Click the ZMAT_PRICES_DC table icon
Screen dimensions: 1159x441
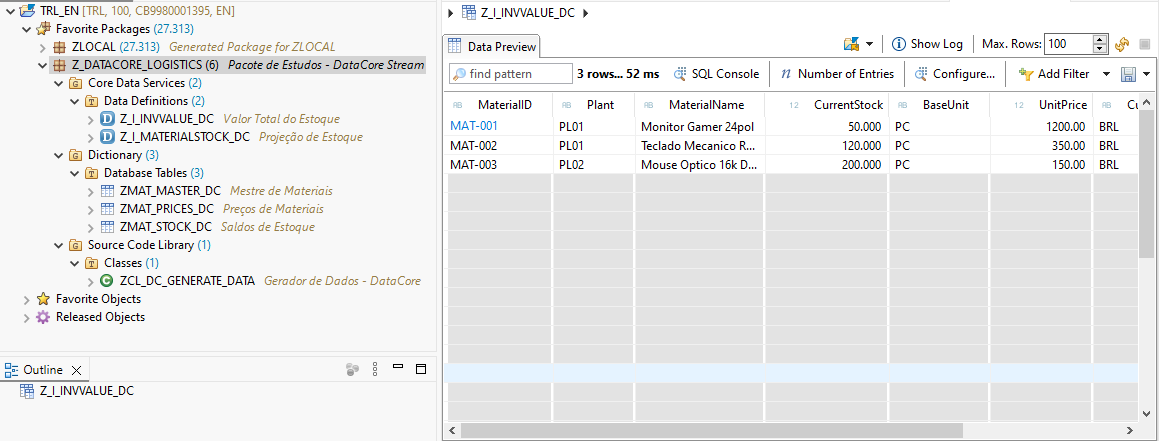[x=108, y=209]
